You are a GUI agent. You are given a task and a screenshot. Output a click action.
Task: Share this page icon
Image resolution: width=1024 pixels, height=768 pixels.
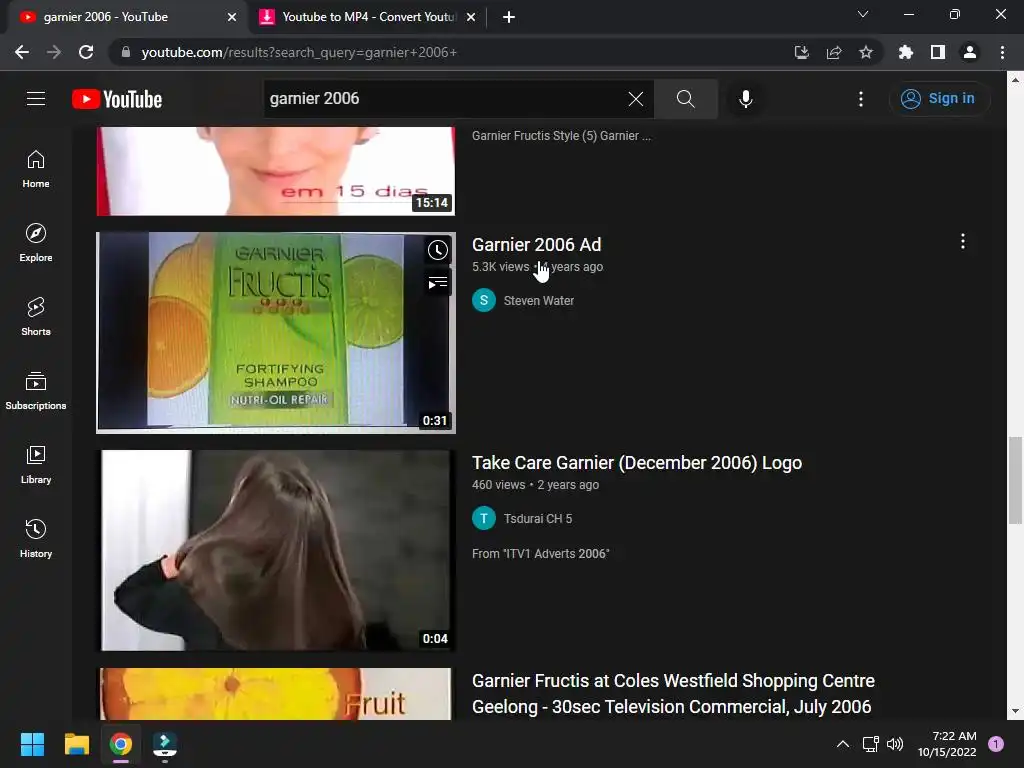point(834,52)
